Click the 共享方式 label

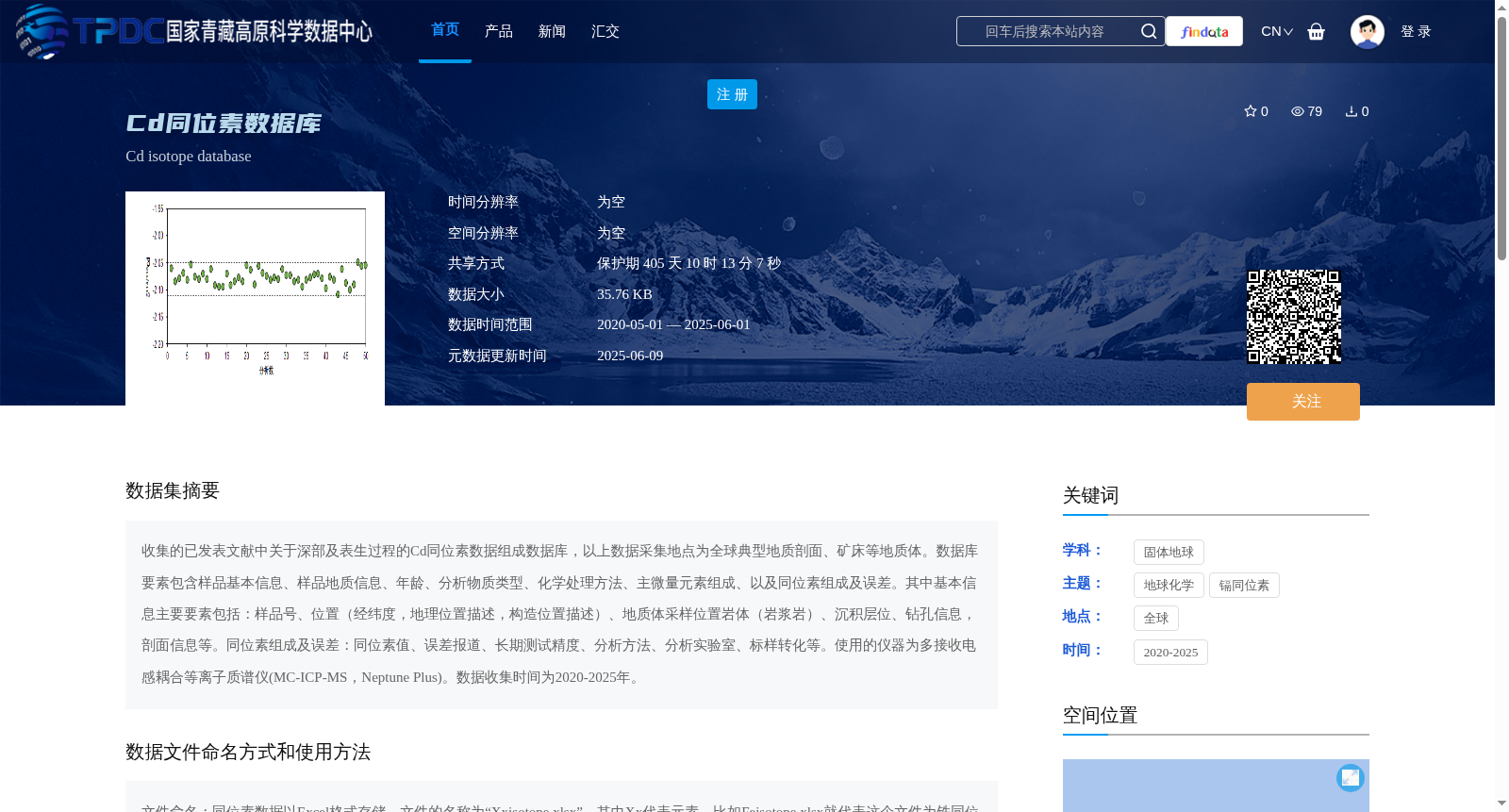tap(476, 263)
